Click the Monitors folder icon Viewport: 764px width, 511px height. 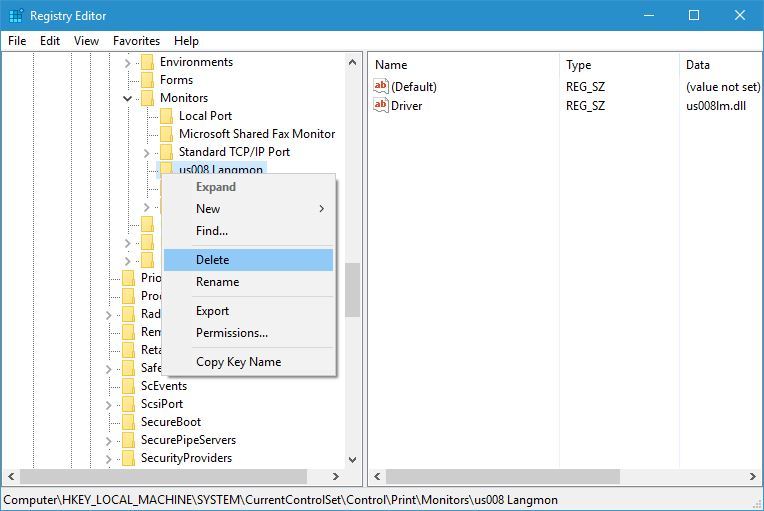[147, 98]
